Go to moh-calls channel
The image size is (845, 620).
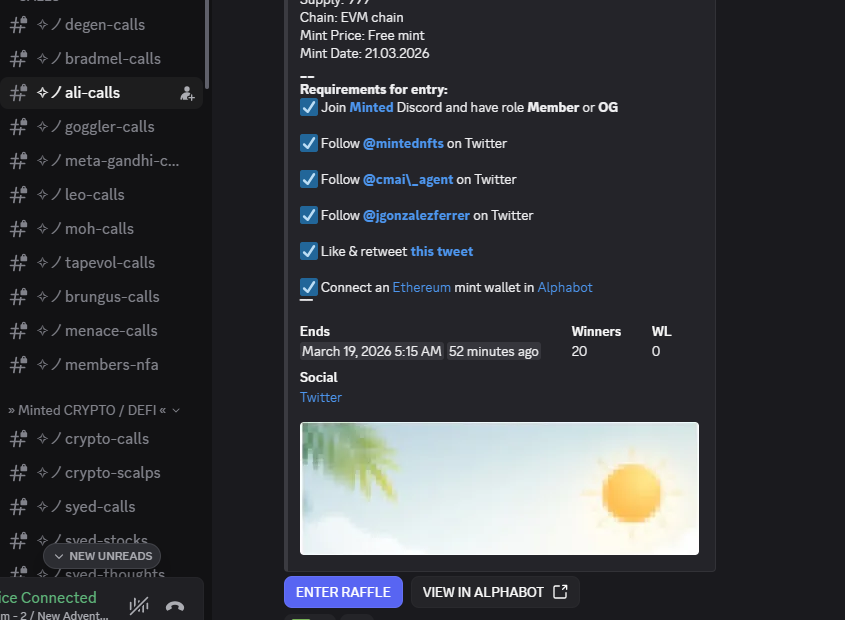tap(101, 229)
